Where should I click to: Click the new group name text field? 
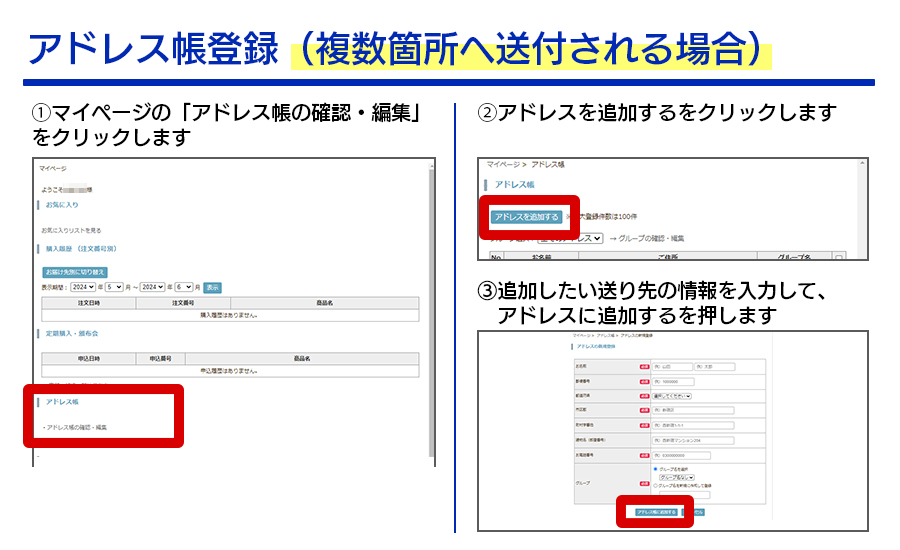[685, 495]
